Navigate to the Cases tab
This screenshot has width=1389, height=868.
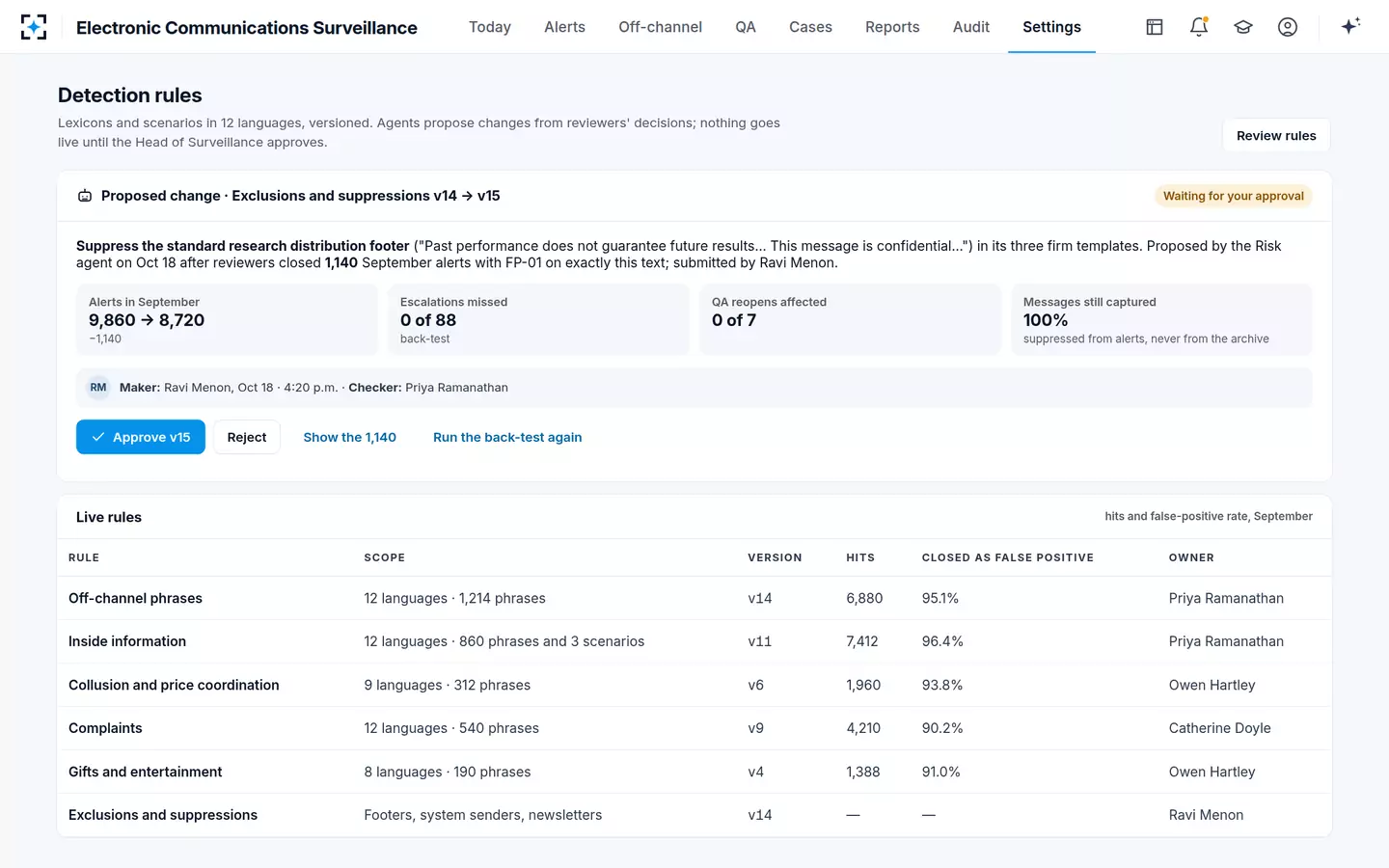coord(810,27)
